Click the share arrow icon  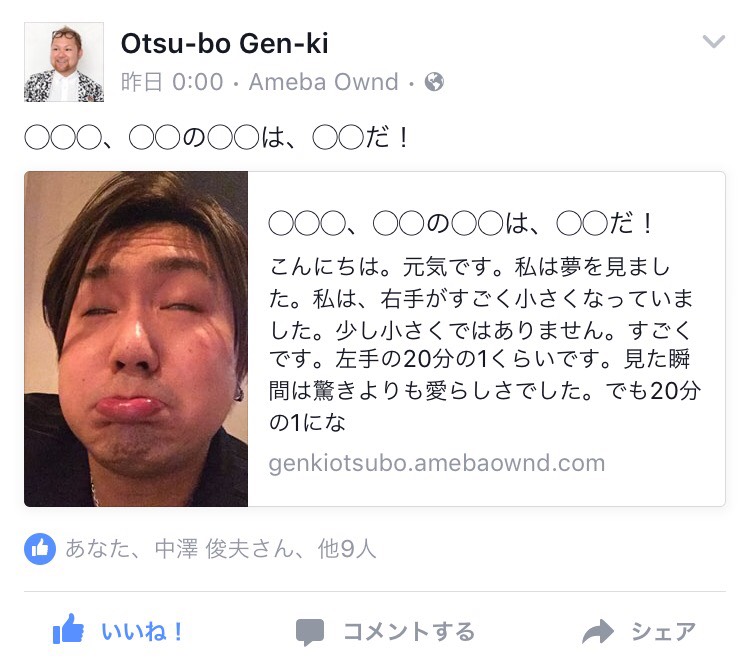597,631
